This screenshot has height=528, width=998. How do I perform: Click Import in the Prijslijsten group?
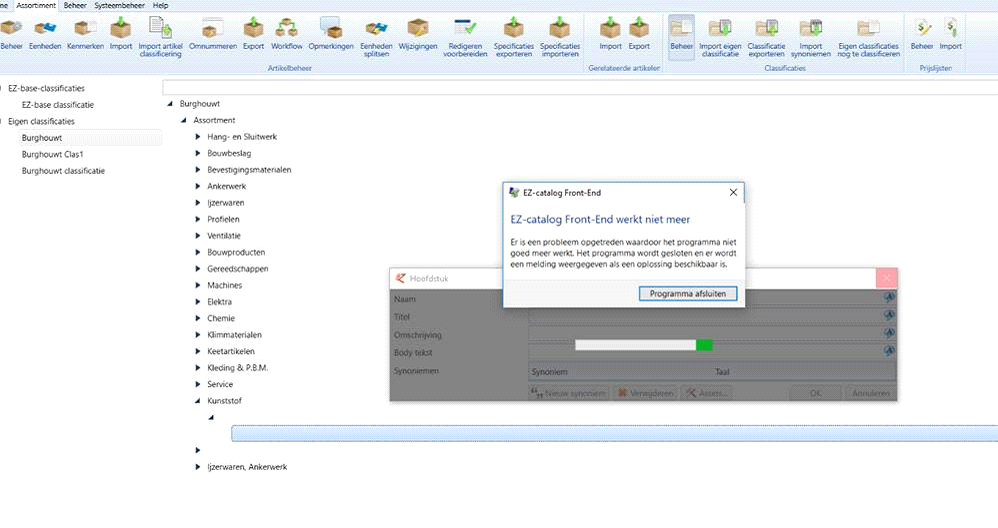point(950,35)
